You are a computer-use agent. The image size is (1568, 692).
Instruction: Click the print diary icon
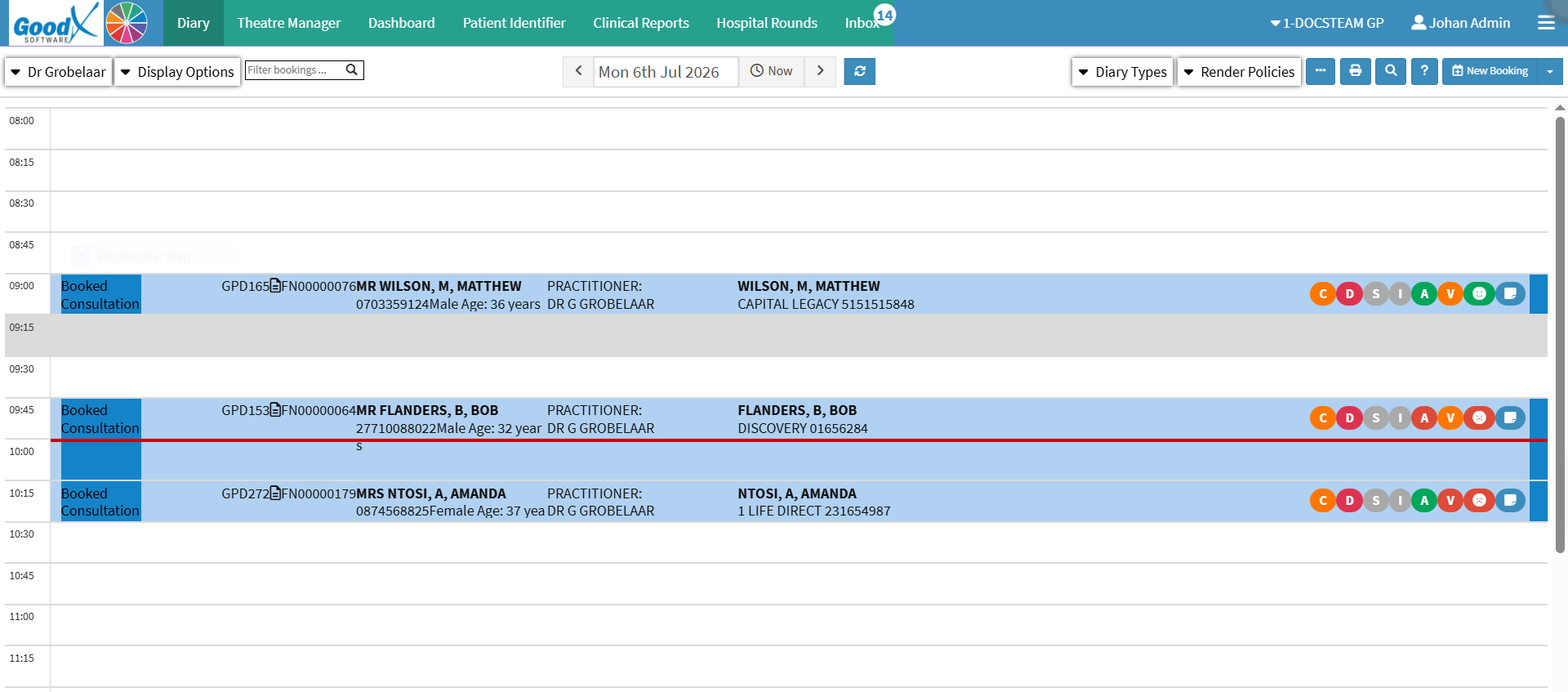(x=1355, y=71)
